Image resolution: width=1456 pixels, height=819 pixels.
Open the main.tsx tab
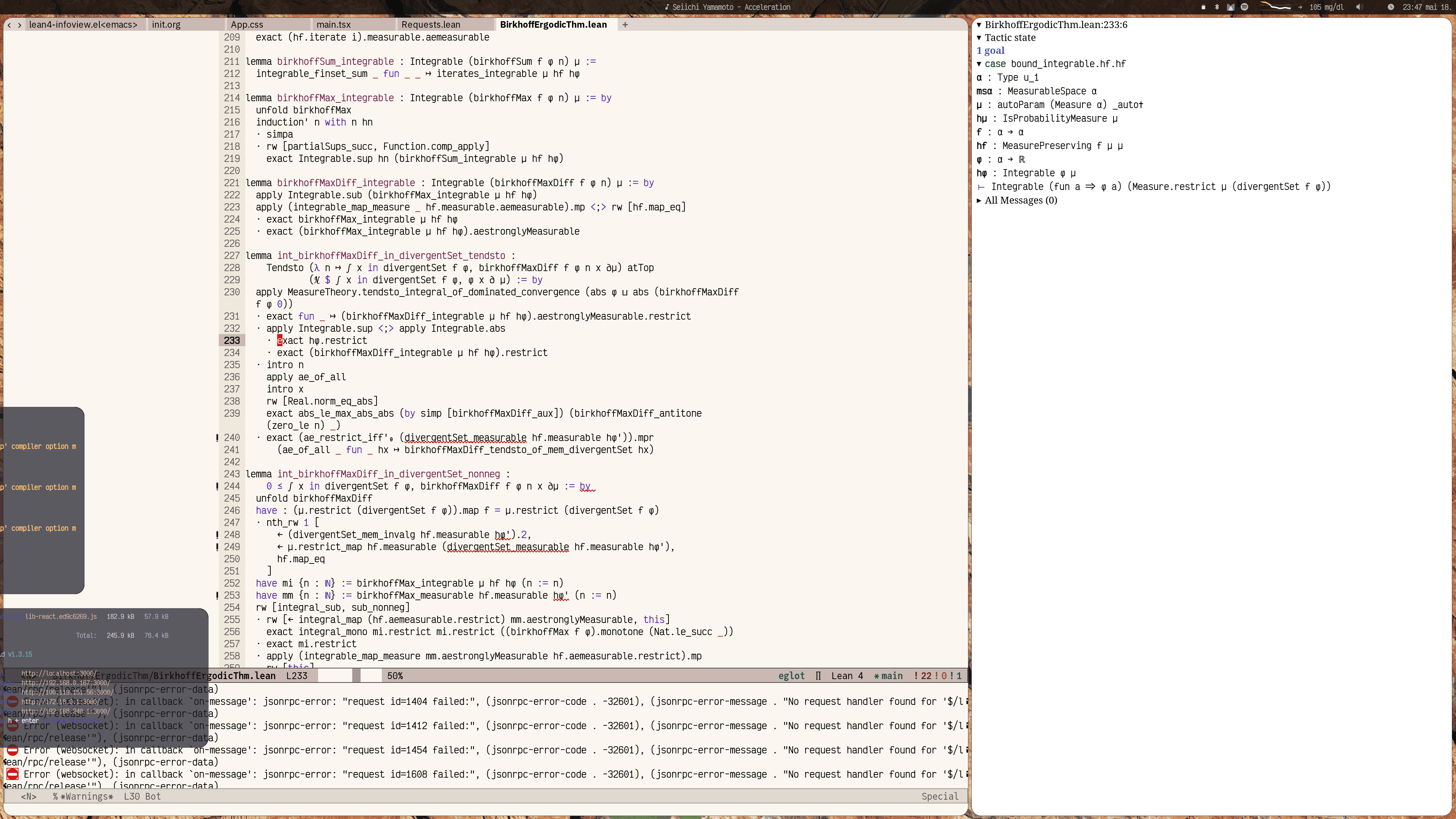point(333,25)
